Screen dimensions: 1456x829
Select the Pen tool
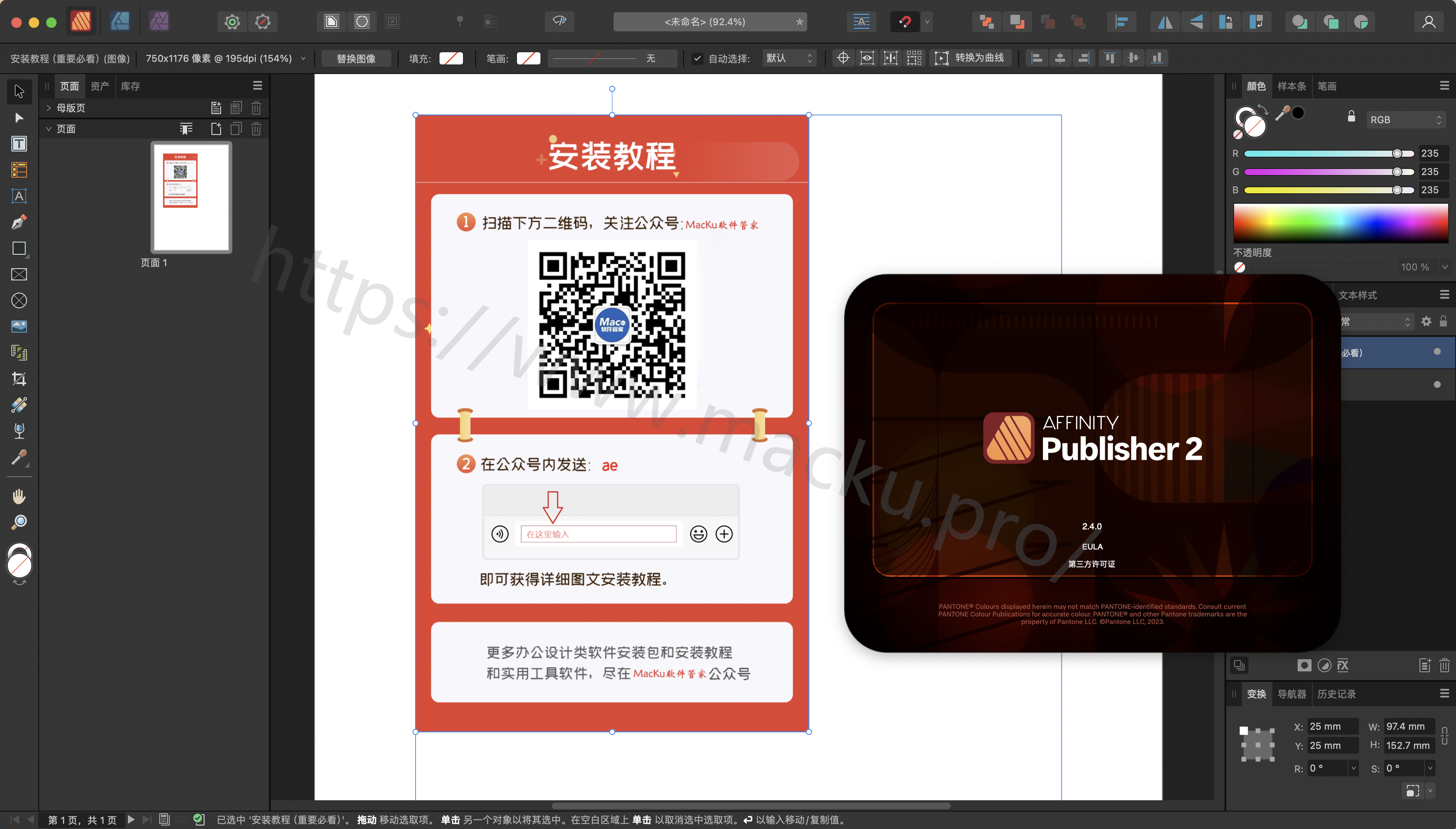click(x=19, y=222)
